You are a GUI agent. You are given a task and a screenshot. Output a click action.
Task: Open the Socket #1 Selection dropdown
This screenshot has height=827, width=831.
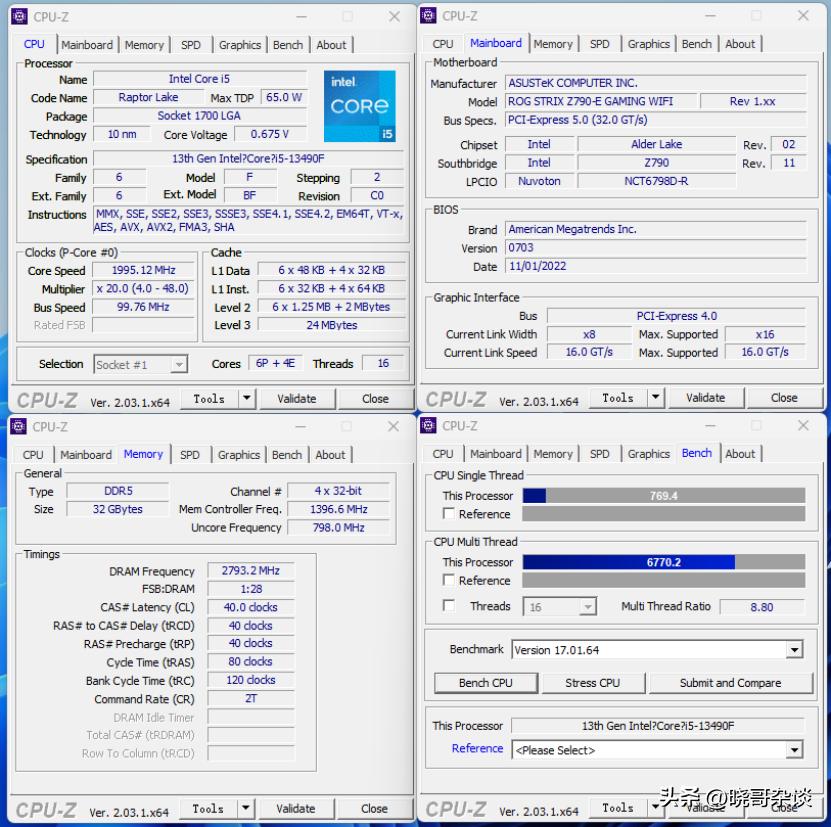(x=179, y=365)
